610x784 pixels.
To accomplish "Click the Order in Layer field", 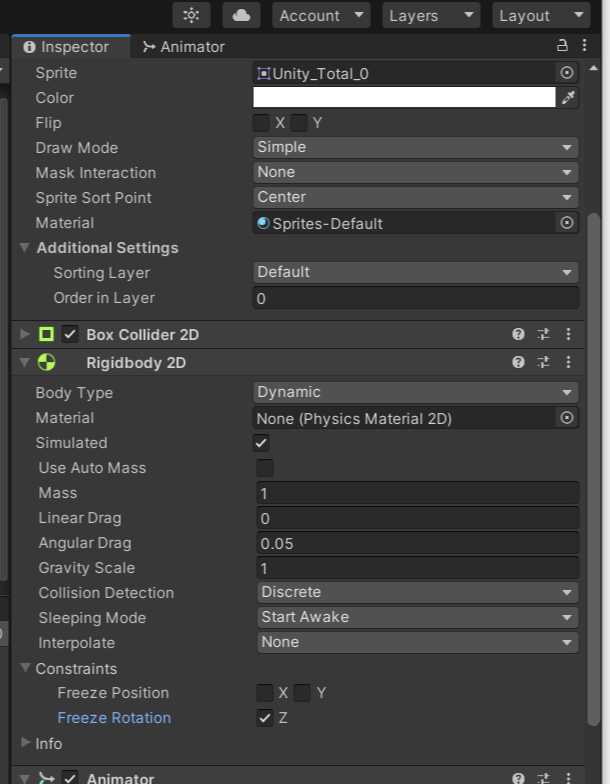I will point(416,298).
